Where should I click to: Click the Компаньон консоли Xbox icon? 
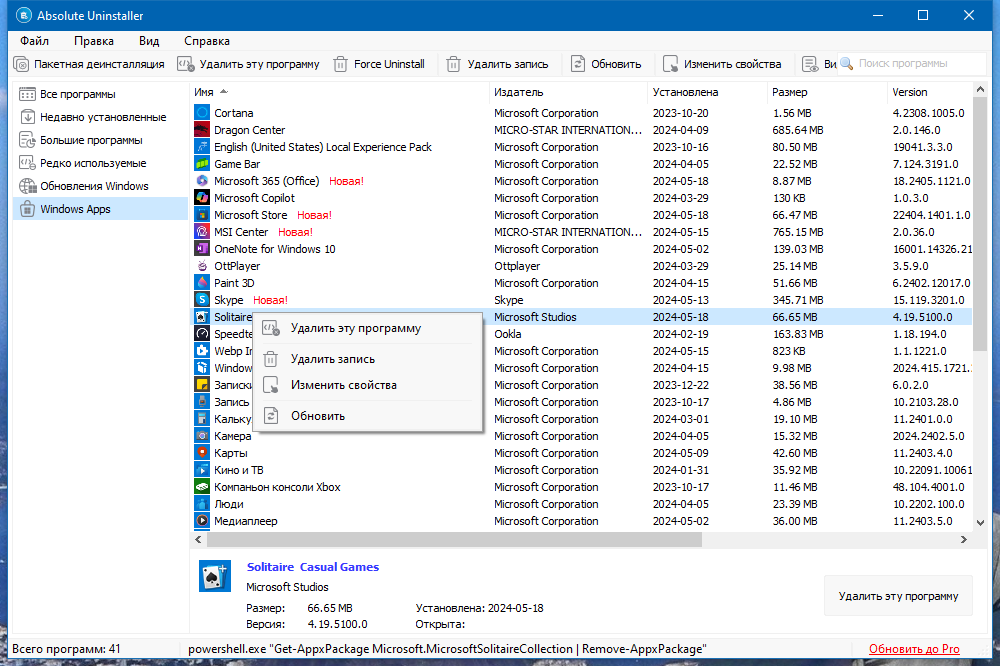[x=202, y=487]
